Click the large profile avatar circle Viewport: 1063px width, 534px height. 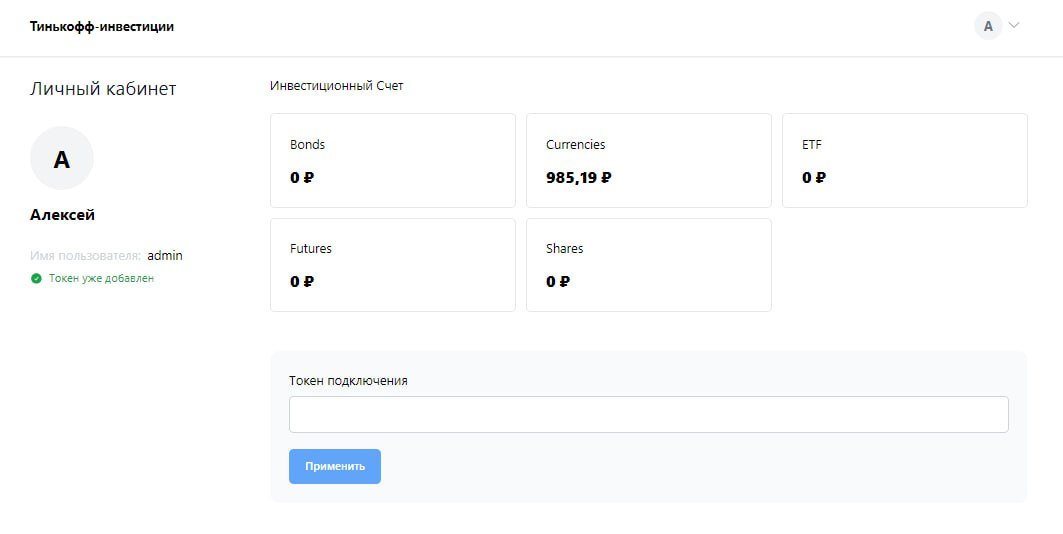tap(62, 158)
